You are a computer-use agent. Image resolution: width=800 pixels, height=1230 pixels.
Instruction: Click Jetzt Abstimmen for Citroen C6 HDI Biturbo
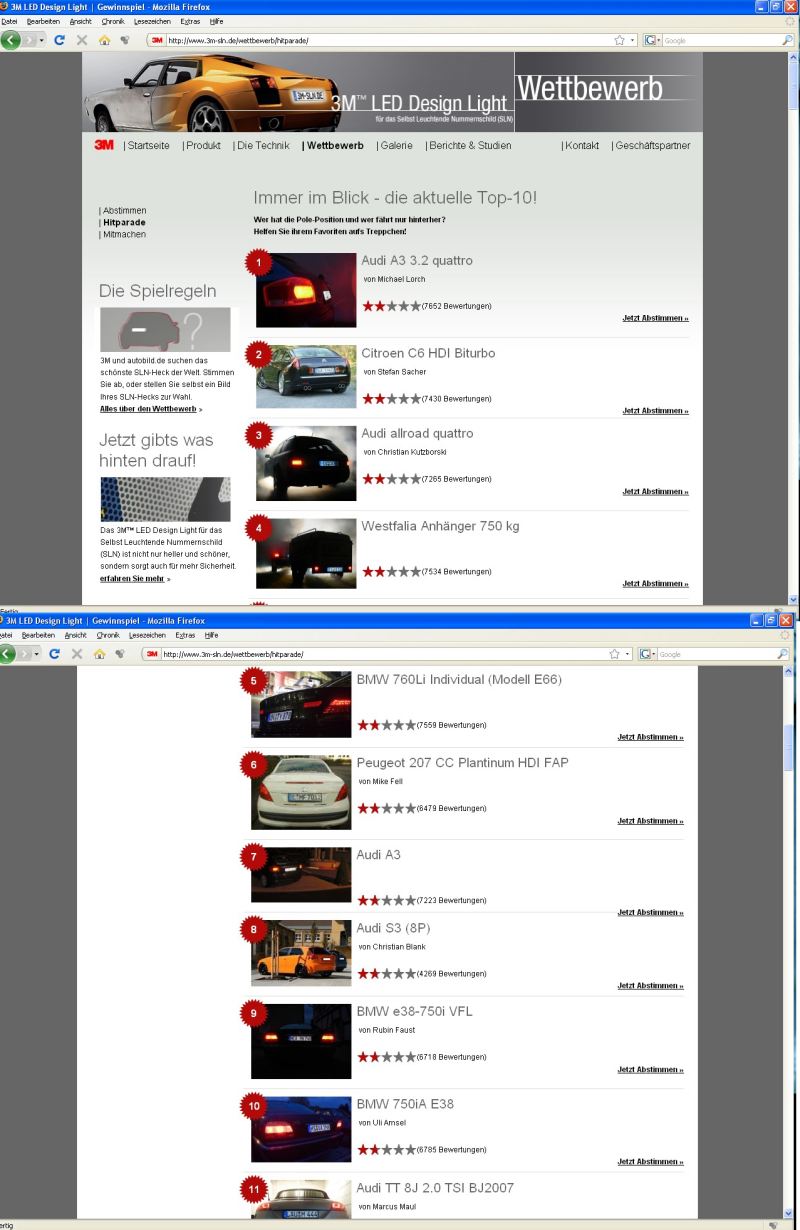655,411
